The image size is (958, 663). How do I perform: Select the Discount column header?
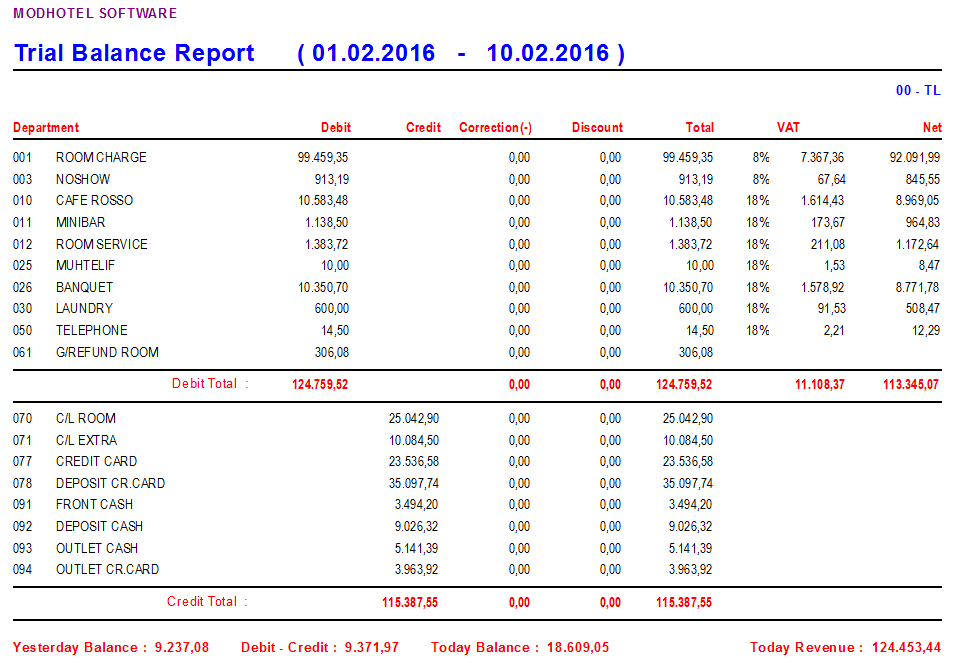pyautogui.click(x=597, y=128)
